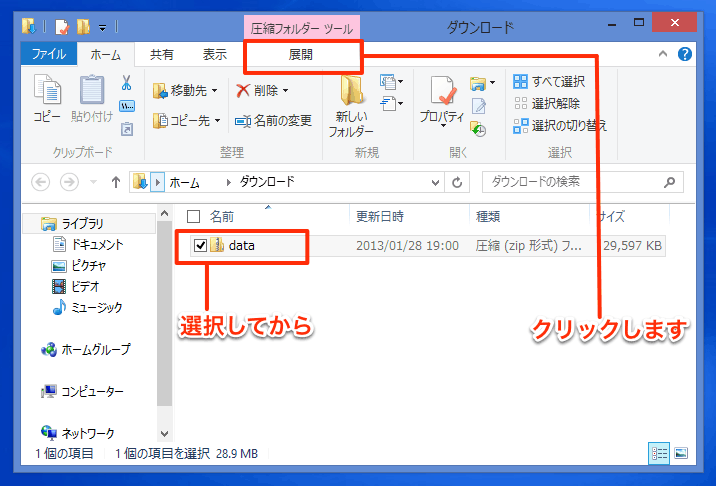Image resolution: width=716 pixels, height=486 pixels.
Task: Switch to large icons view in status bar
Action: click(x=681, y=453)
